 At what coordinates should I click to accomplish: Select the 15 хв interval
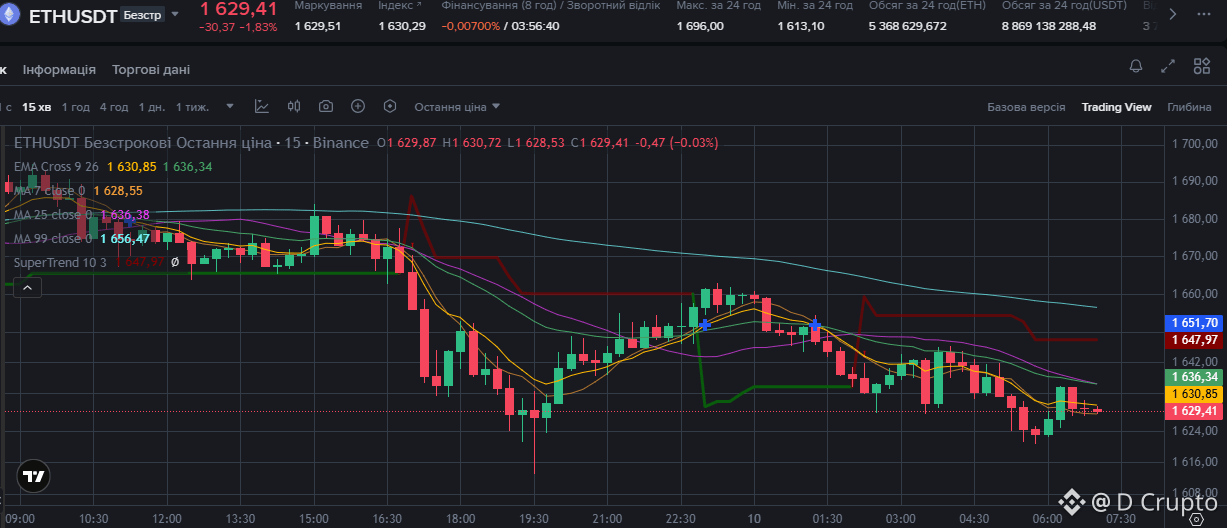click(36, 107)
